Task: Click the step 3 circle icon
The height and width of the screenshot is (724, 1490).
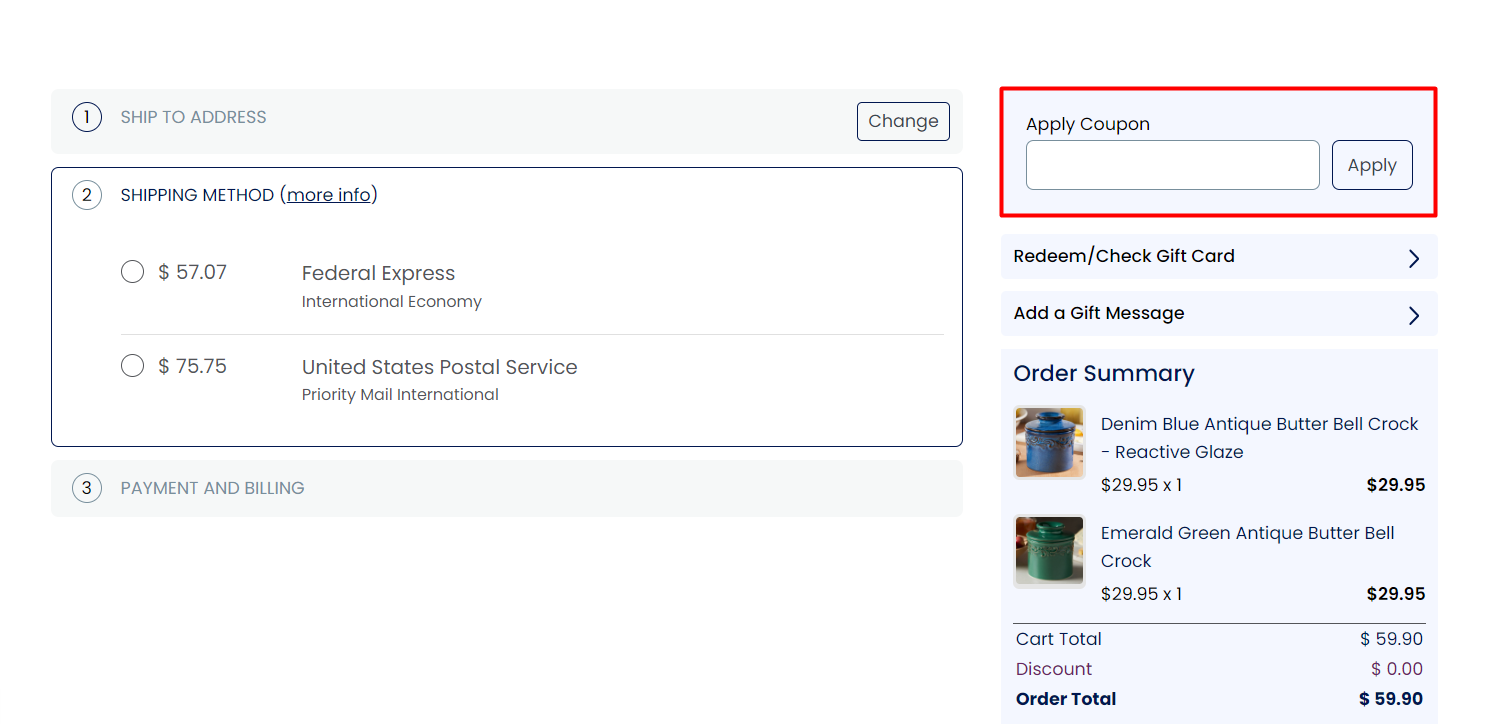Action: click(87, 488)
